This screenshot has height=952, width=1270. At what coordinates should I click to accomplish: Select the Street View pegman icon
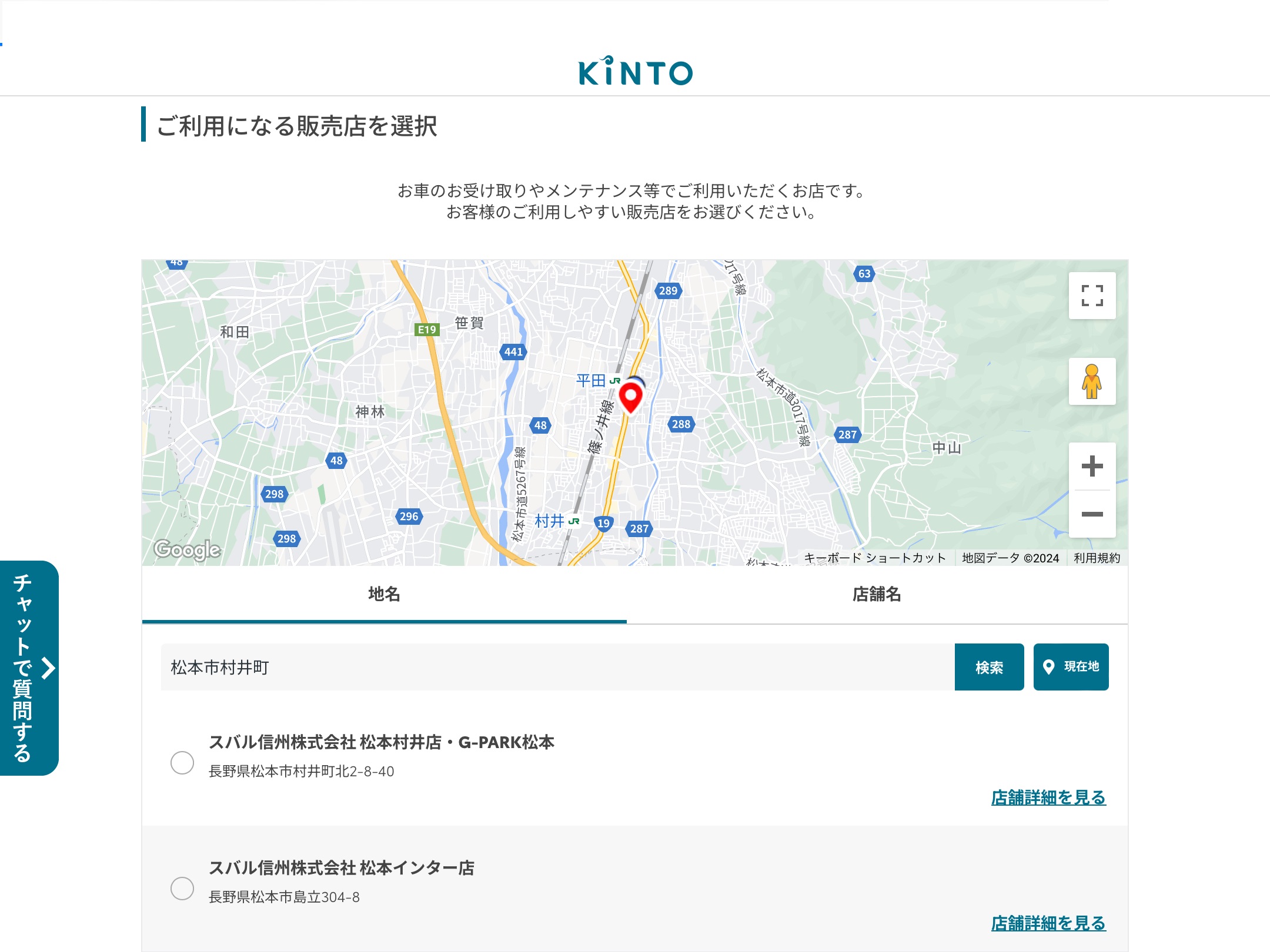tap(1092, 381)
